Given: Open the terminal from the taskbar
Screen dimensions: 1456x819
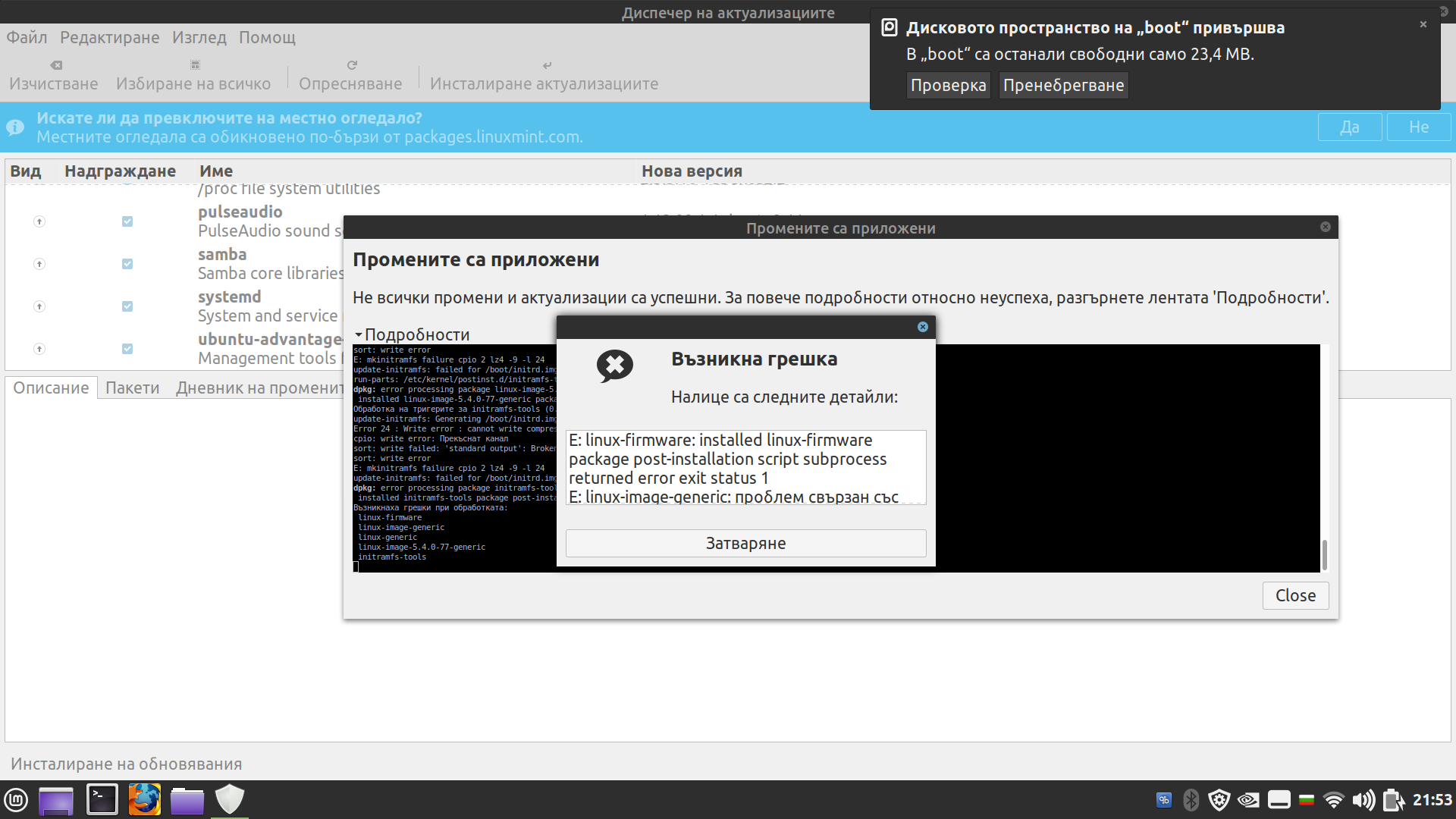Looking at the screenshot, I should (x=102, y=799).
